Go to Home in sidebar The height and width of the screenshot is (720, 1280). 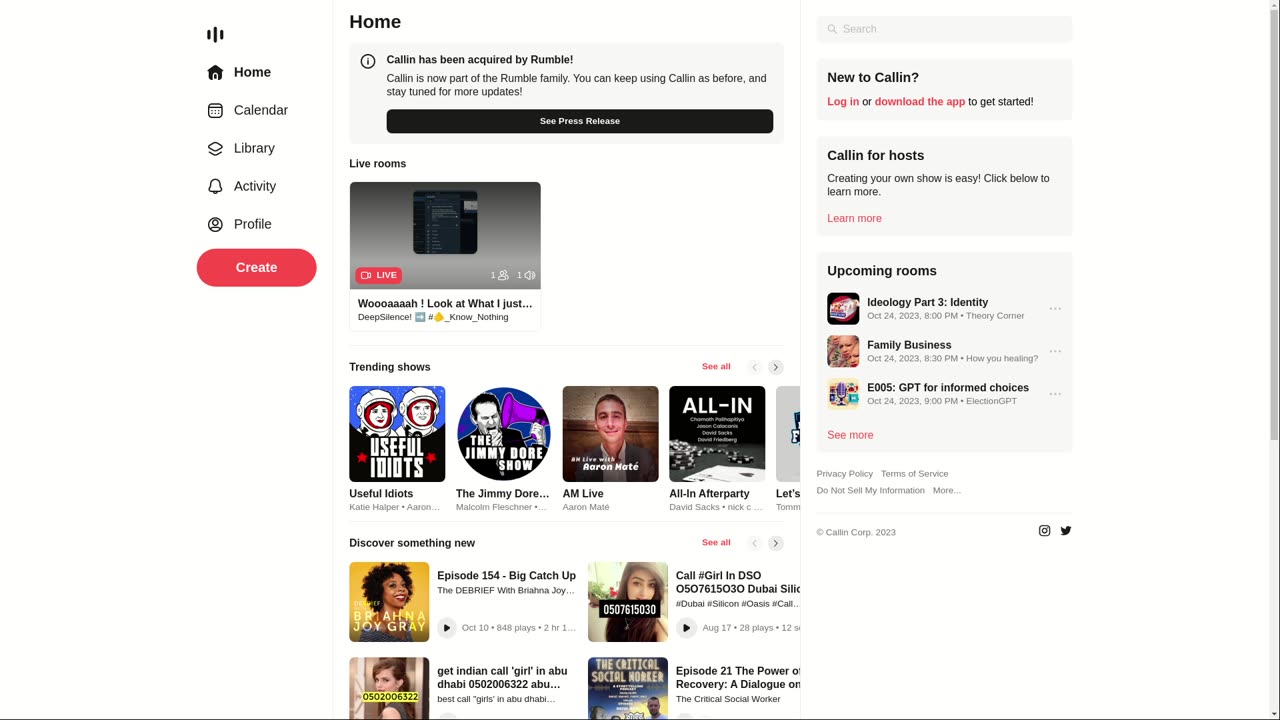point(252,72)
